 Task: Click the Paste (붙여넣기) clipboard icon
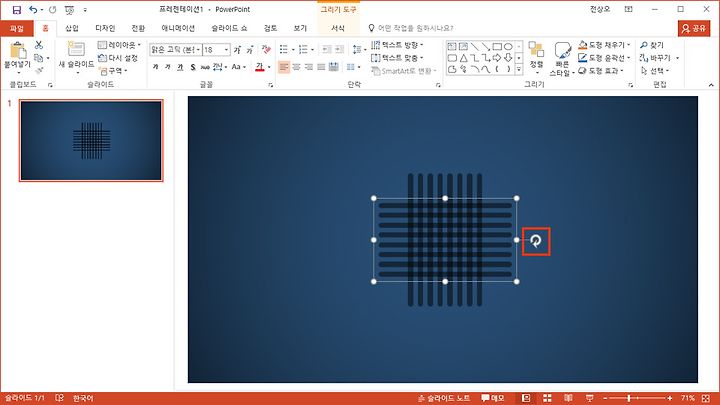[x=17, y=51]
